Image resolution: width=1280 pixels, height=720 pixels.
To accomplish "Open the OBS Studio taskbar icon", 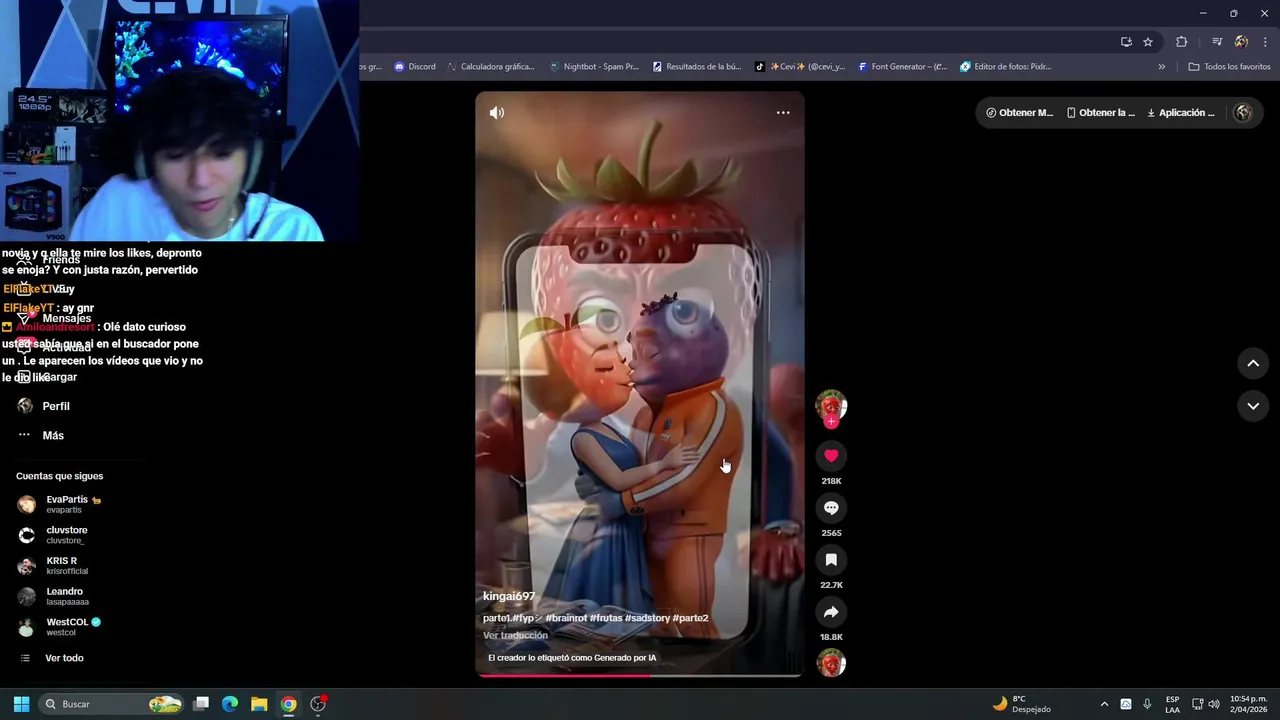I will click(318, 704).
